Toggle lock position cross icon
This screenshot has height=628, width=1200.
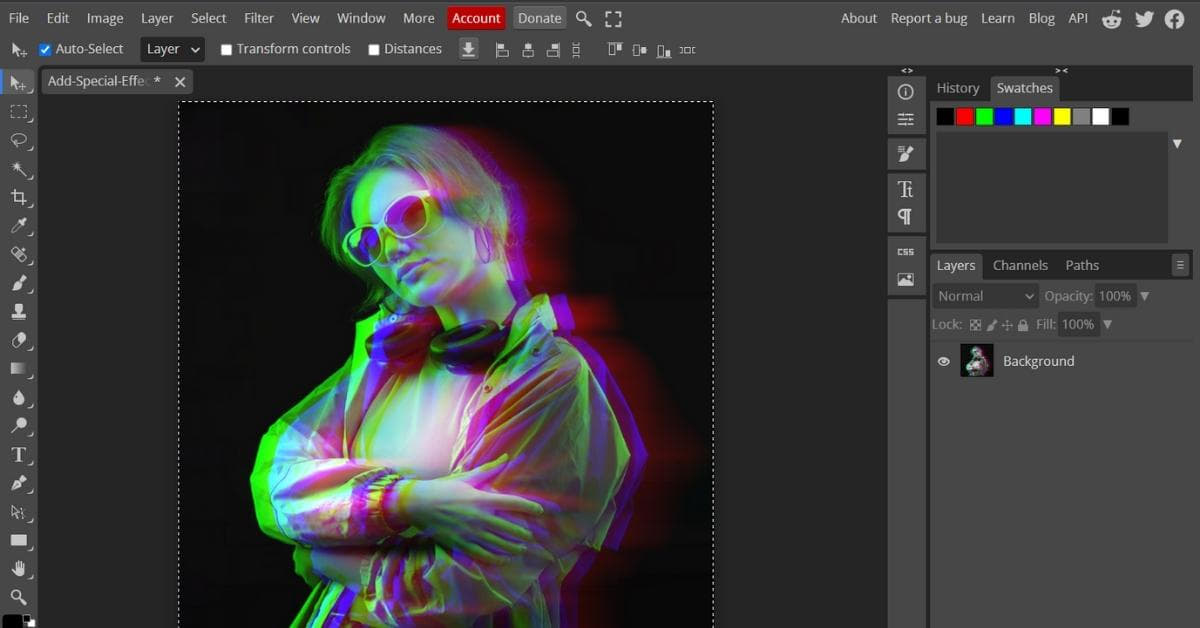1007,325
